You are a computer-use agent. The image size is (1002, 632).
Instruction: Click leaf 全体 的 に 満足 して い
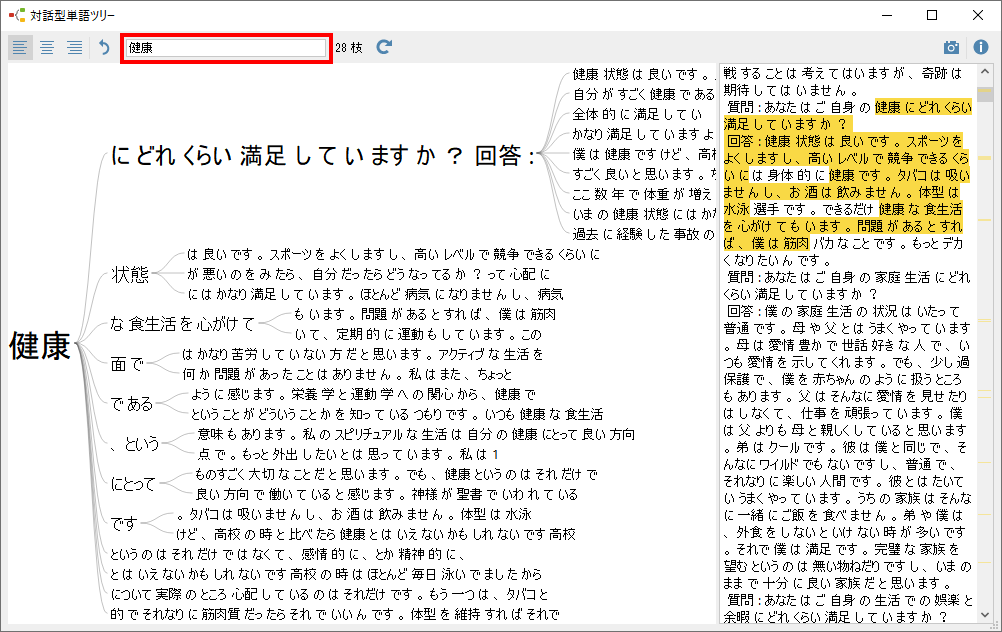pos(637,114)
